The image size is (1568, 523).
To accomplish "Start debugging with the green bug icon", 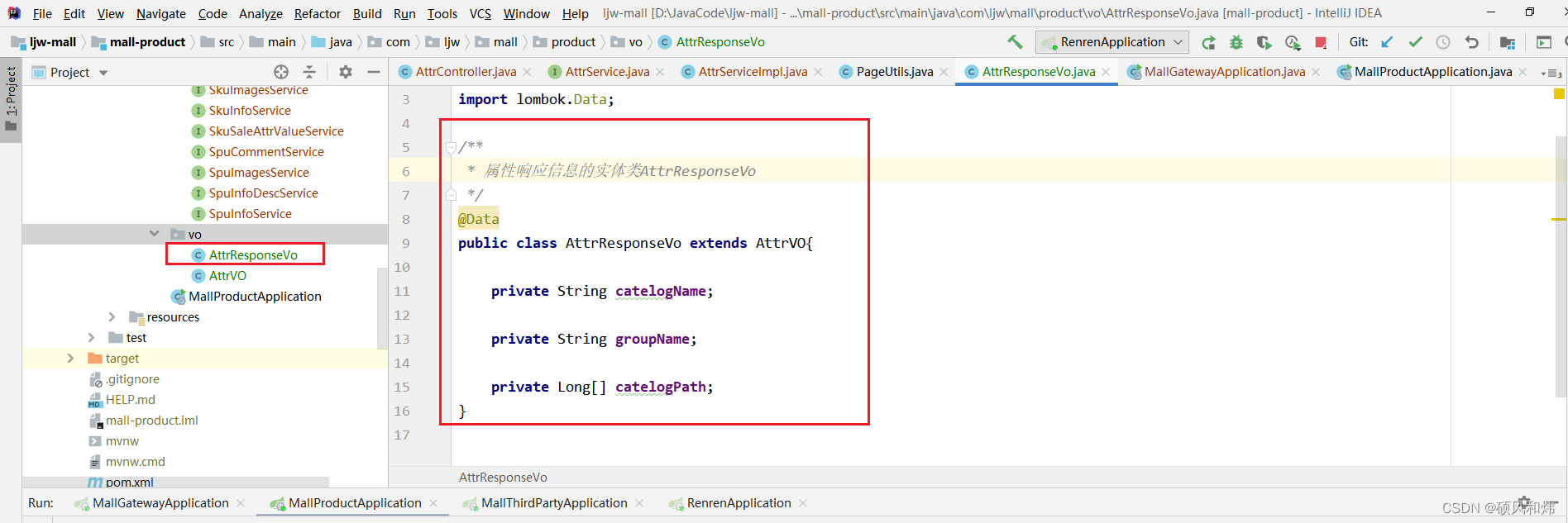I will 1236,42.
